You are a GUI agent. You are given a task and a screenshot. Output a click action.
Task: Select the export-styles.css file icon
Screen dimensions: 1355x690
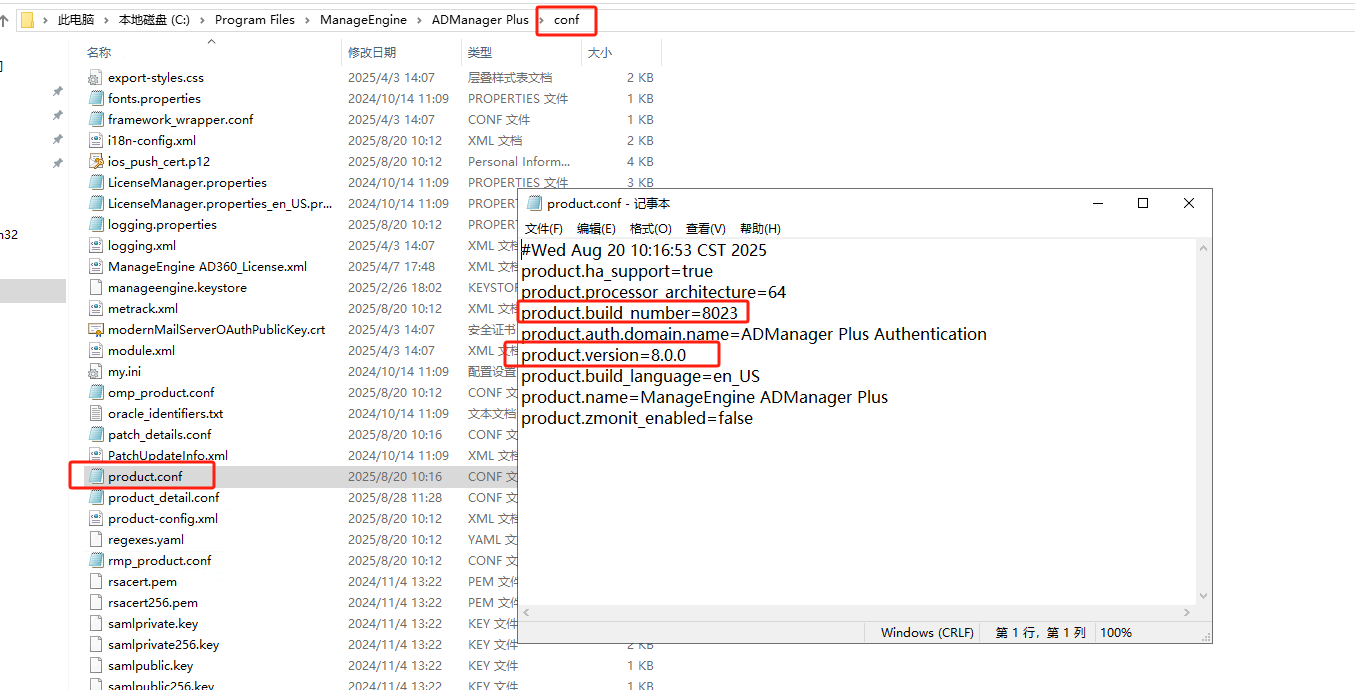tap(95, 78)
